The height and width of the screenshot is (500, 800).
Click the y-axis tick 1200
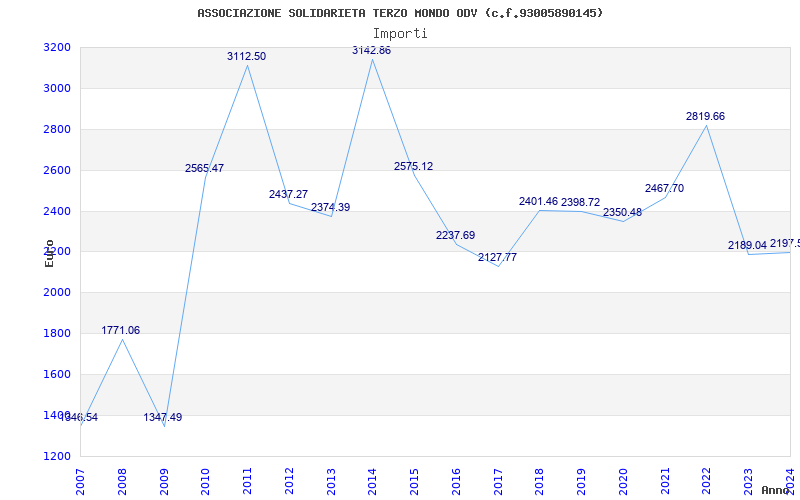click(57, 456)
